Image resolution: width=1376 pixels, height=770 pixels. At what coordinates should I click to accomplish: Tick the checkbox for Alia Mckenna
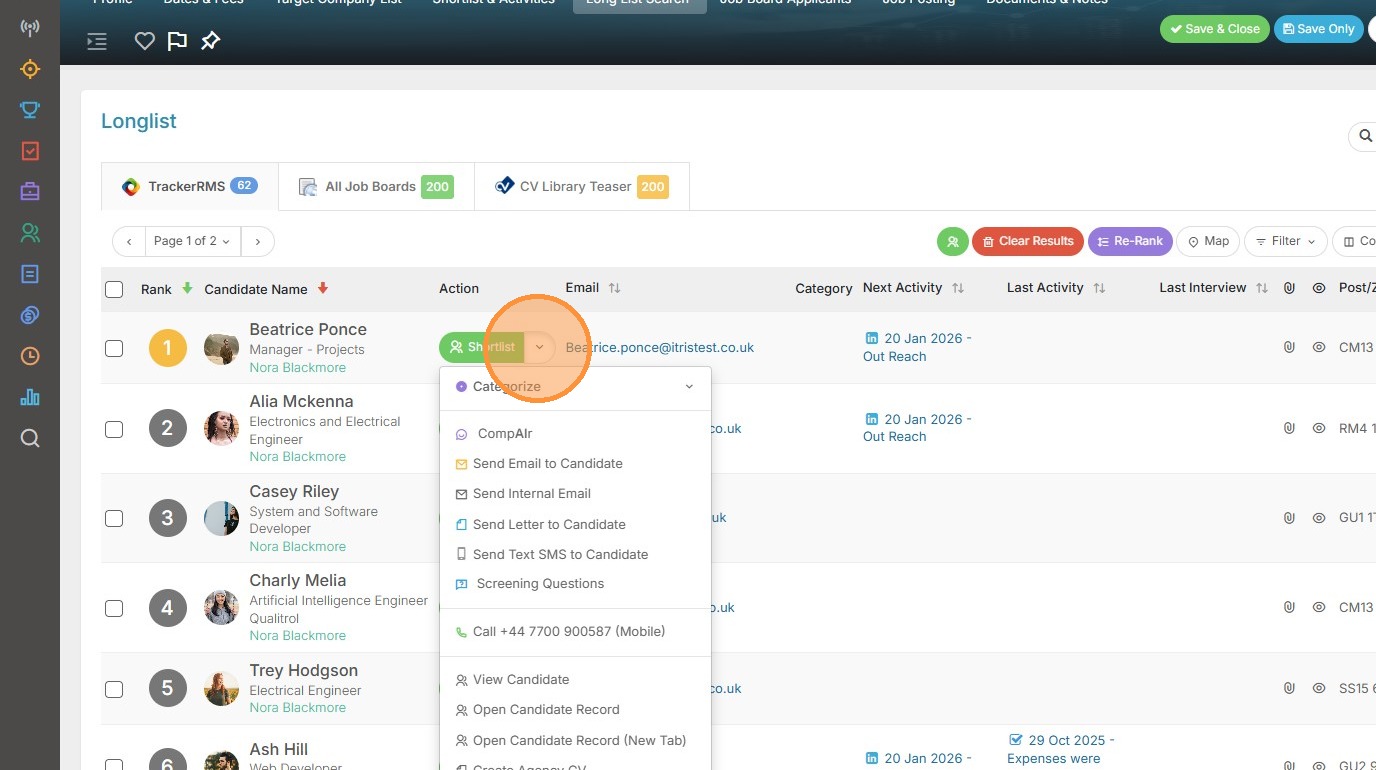coord(114,429)
